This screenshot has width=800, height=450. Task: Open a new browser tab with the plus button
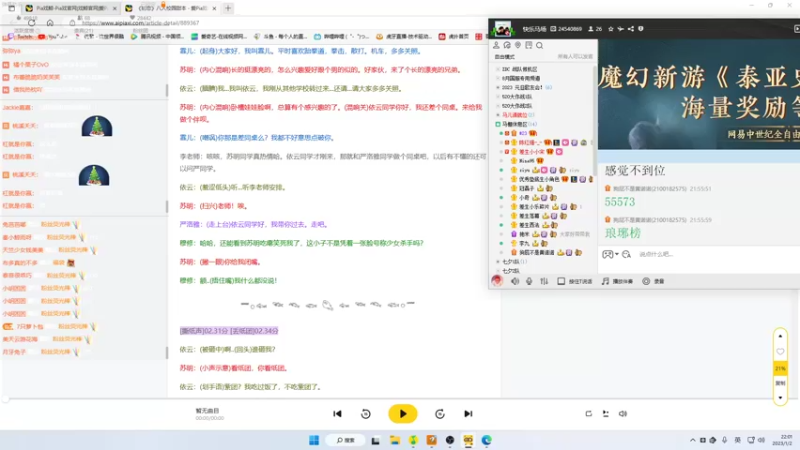tap(228, 8)
